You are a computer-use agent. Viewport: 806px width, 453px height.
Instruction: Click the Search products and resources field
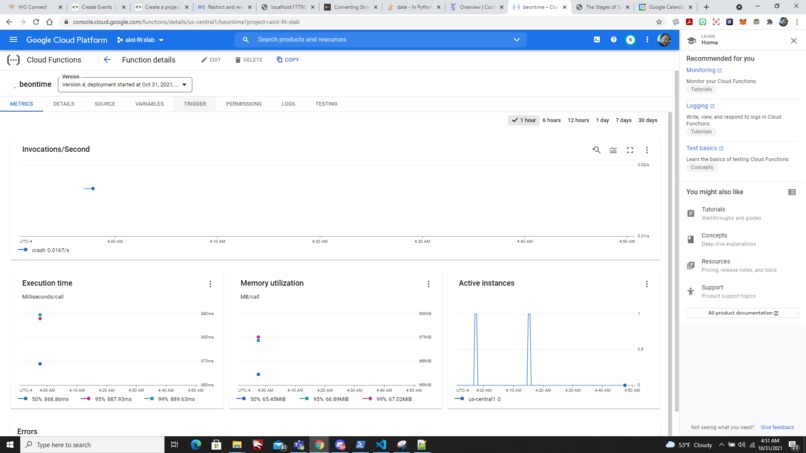(380, 40)
